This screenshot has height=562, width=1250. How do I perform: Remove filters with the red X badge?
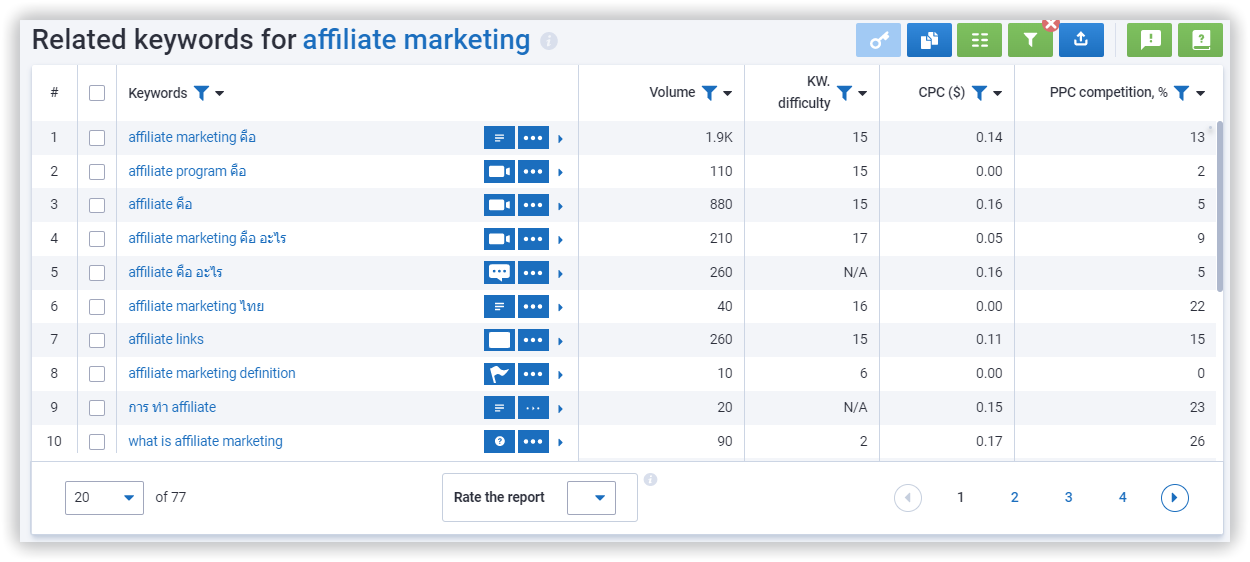point(1050,24)
